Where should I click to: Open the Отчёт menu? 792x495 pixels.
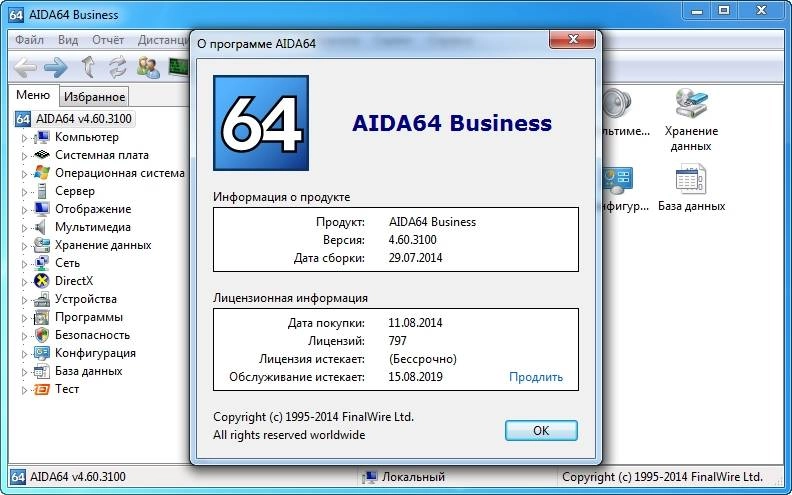point(108,39)
